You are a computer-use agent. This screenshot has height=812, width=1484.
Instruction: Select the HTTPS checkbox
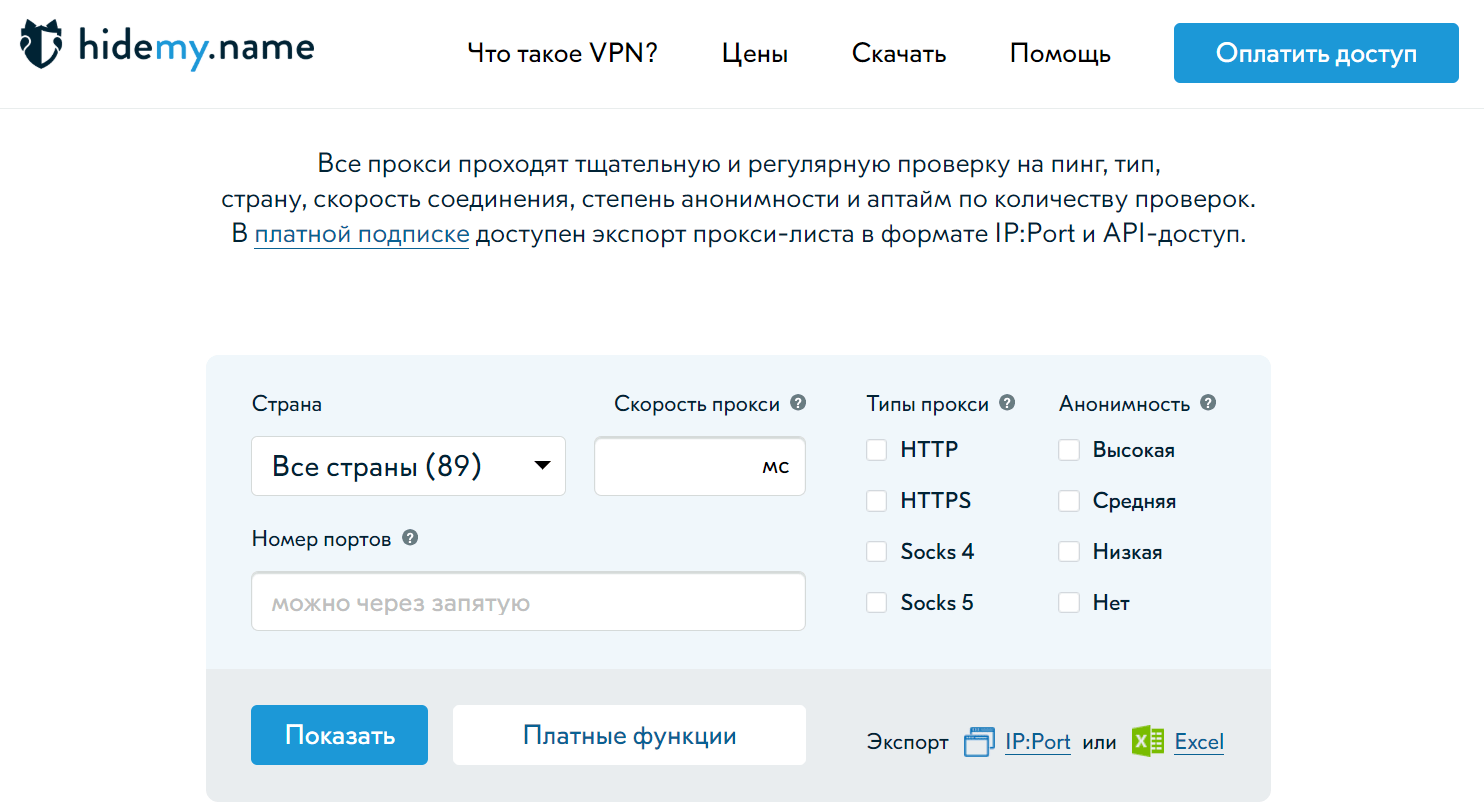tap(877, 501)
